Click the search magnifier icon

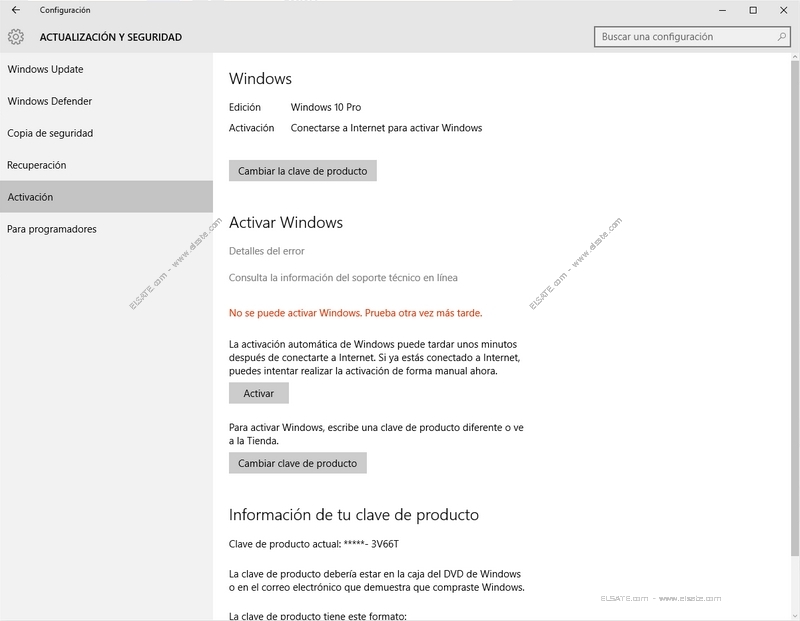pos(782,37)
